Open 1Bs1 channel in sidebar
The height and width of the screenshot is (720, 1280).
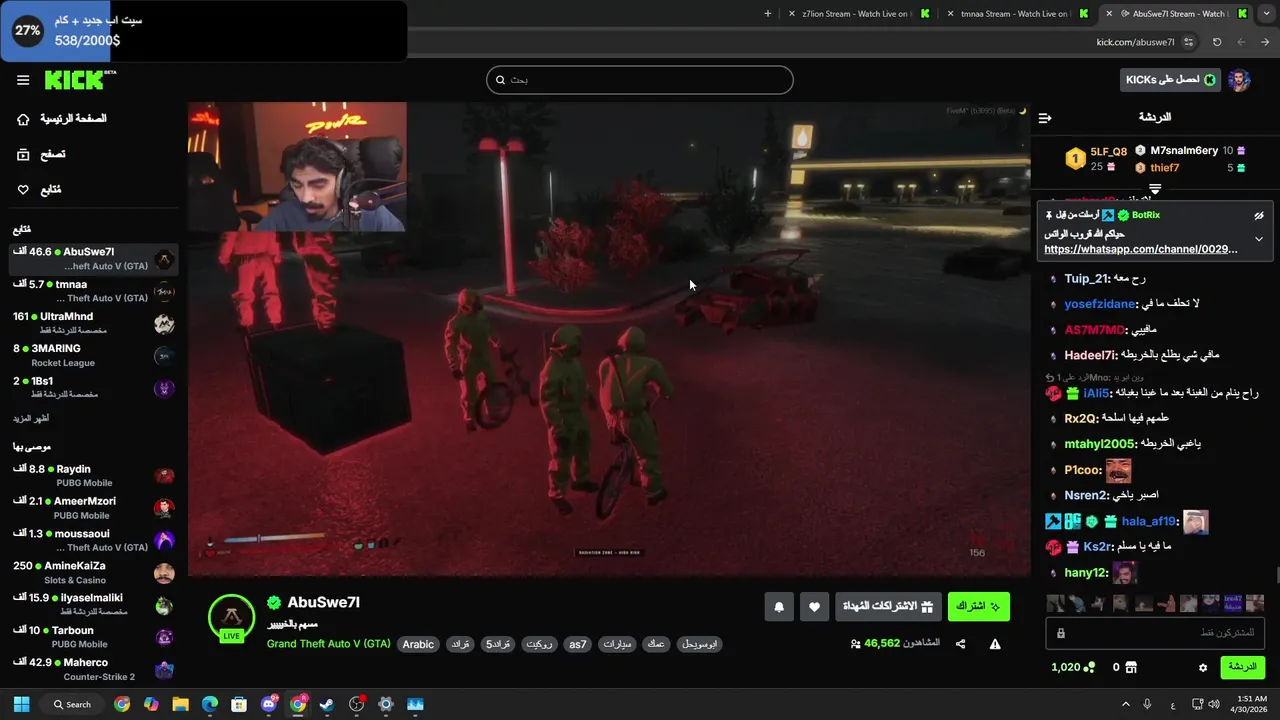94,387
